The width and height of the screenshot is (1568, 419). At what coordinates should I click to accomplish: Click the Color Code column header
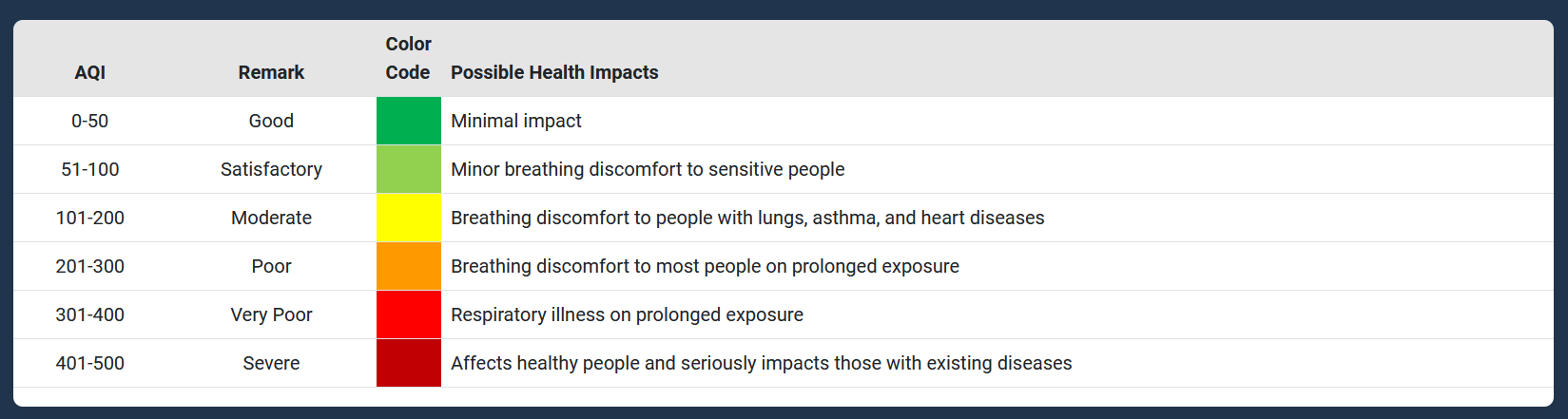[x=408, y=58]
